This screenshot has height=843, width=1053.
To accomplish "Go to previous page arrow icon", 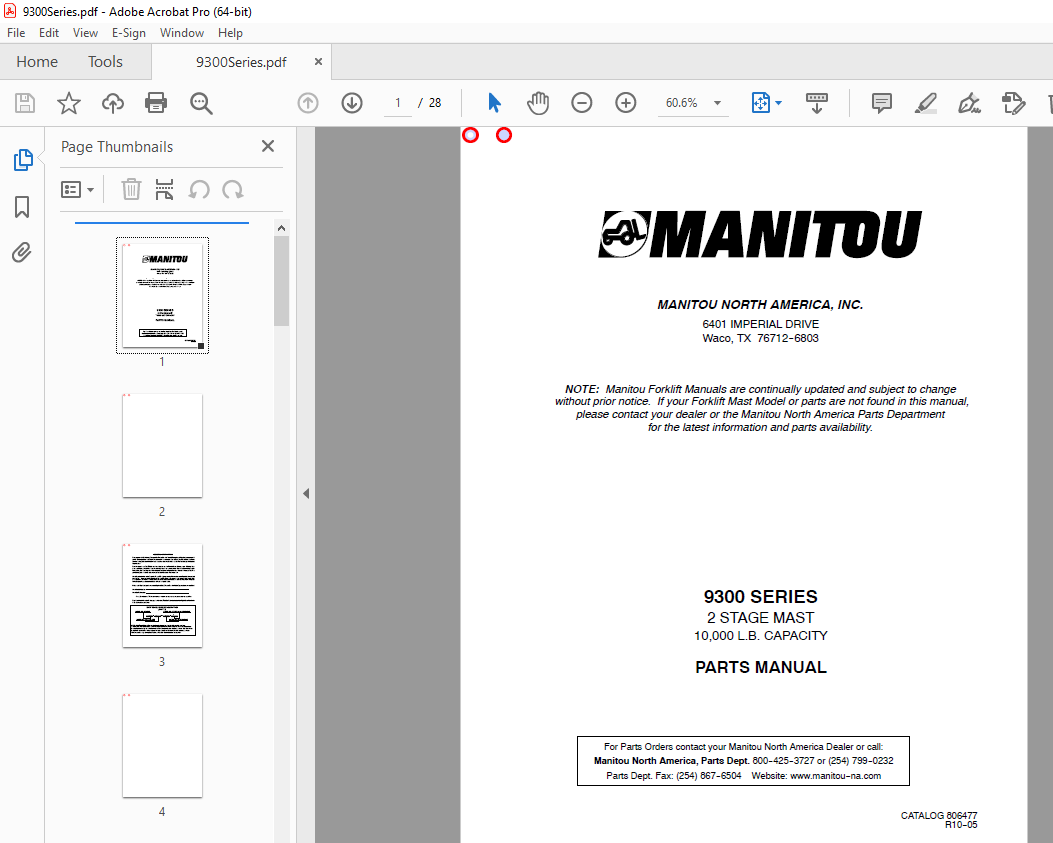I will pyautogui.click(x=308, y=103).
